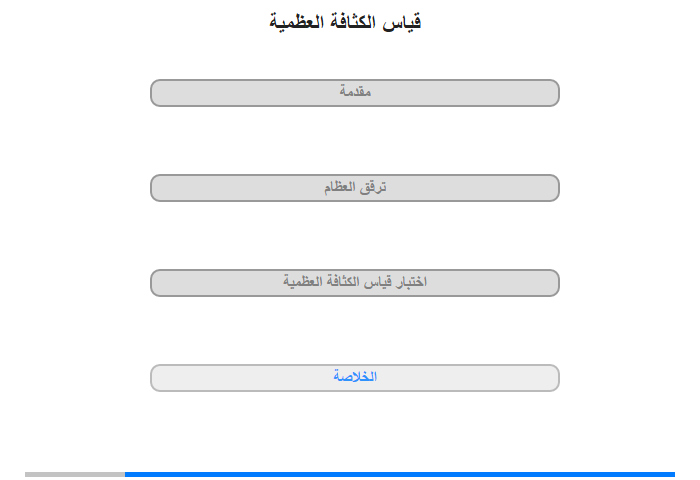The height and width of the screenshot is (480, 700).
Task: Click the الخلاصة blue text label
Action: tap(355, 376)
